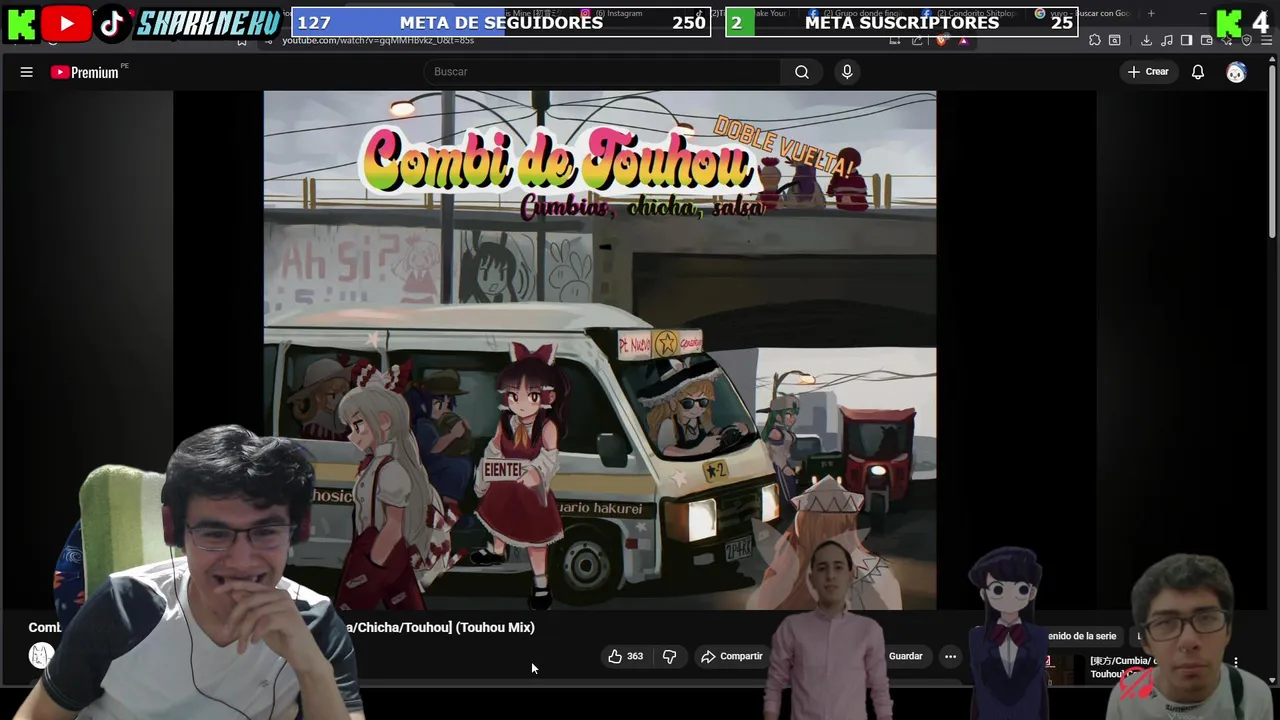Click the '(Touhou Mix)' video title text
Viewport: 1280px width, 720px height.
point(495,627)
